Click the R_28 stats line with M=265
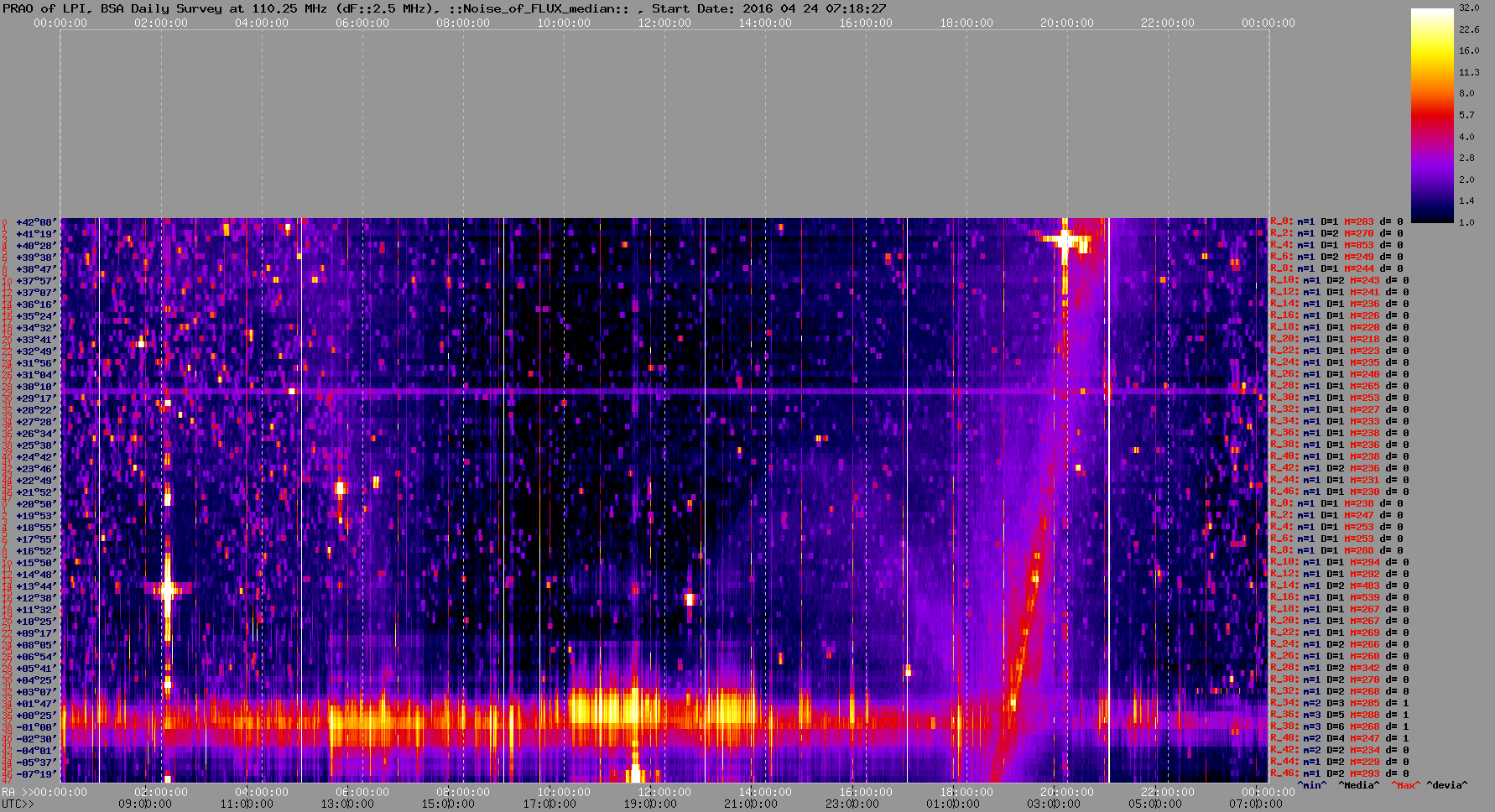 click(x=1340, y=387)
